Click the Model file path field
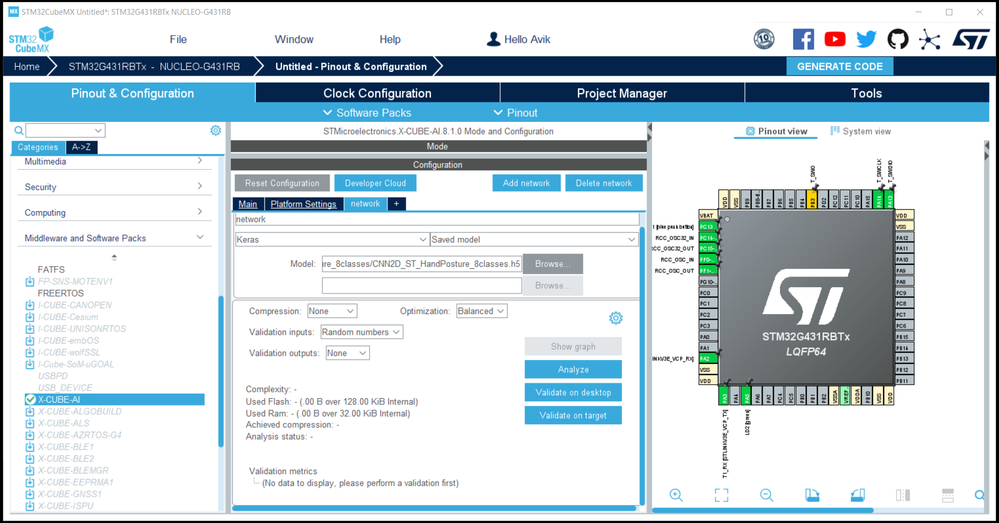The width and height of the screenshot is (999, 523). point(421,264)
